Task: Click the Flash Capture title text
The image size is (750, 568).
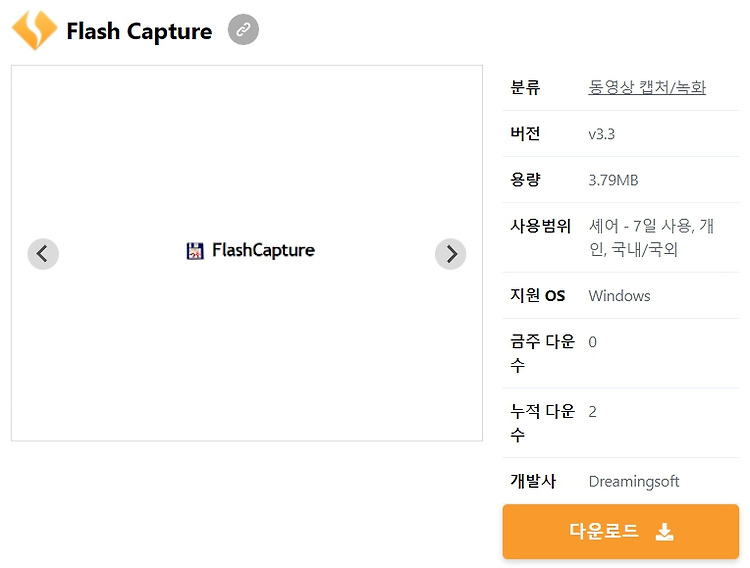Action: [x=139, y=32]
